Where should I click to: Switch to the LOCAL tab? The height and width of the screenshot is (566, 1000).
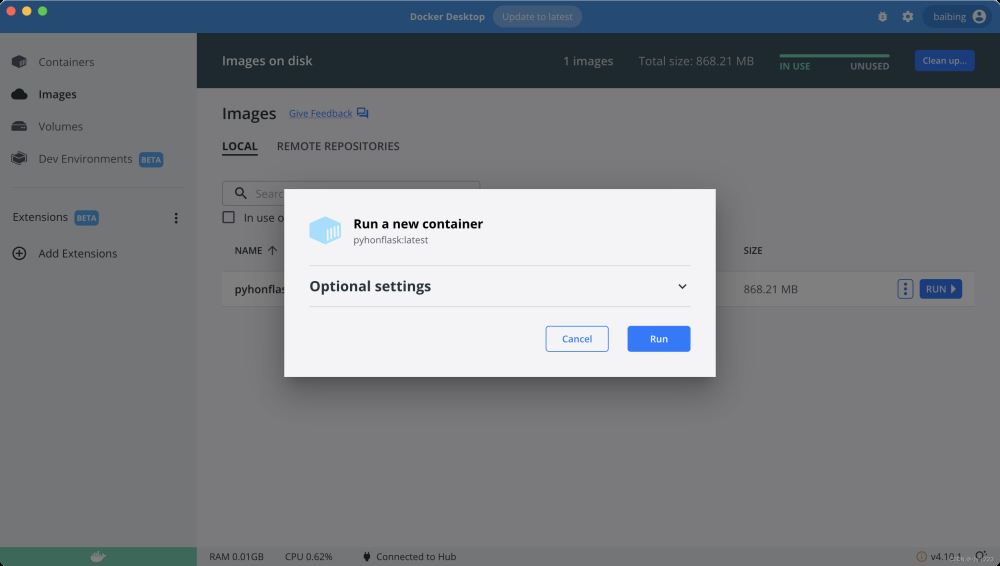click(x=240, y=146)
